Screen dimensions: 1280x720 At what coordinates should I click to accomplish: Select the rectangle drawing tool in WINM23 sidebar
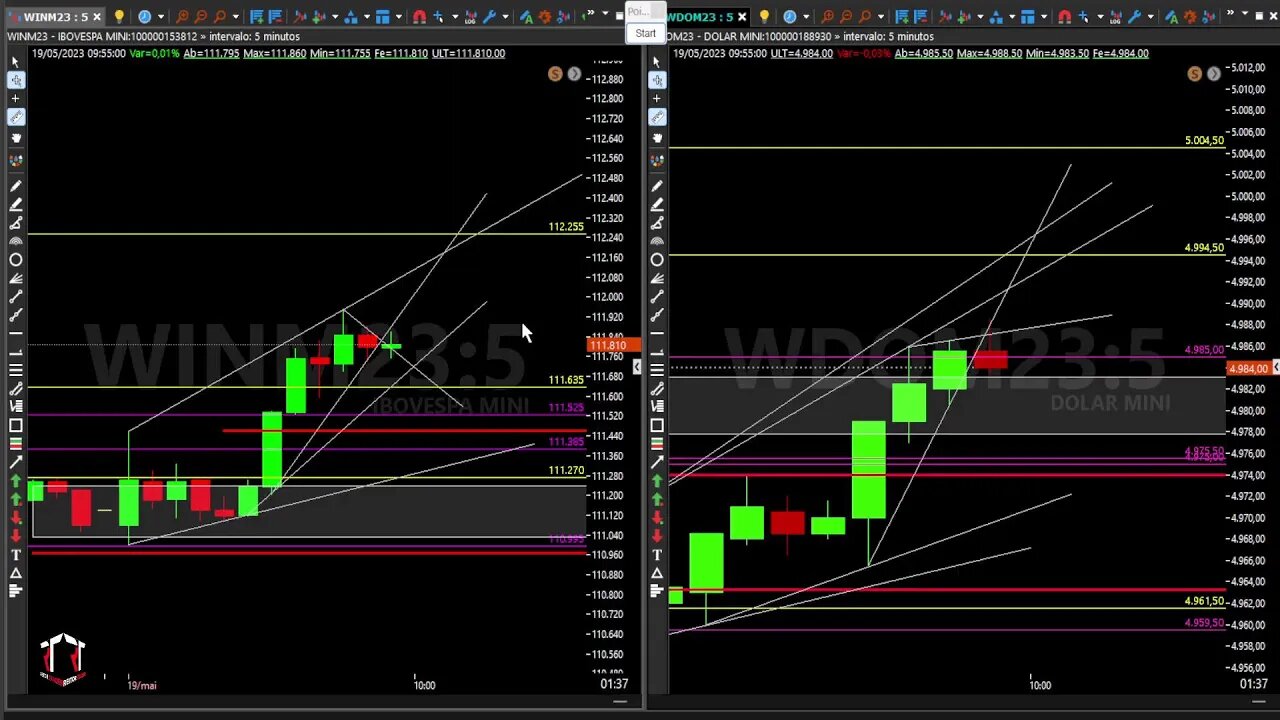(16, 426)
